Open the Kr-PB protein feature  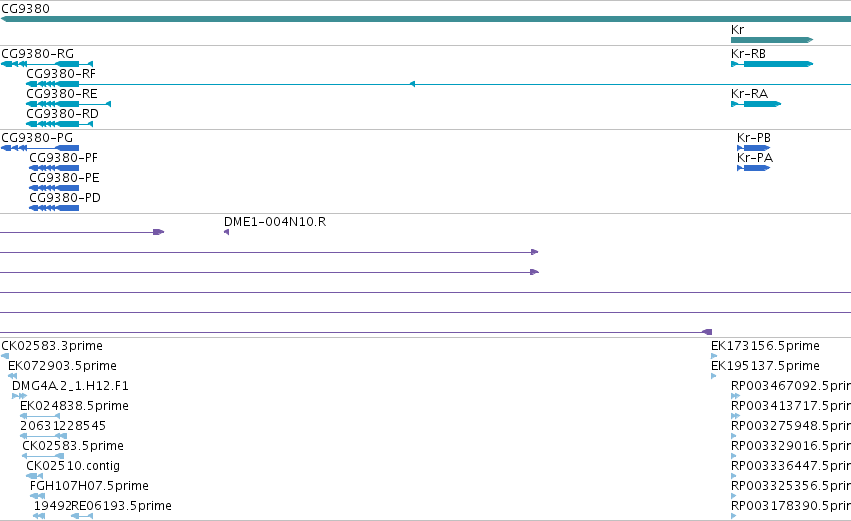[753, 148]
